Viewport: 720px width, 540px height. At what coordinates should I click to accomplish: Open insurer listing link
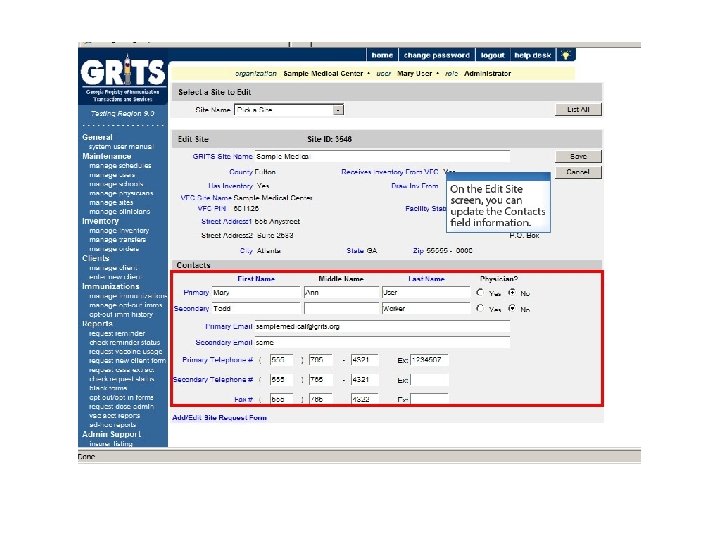pos(111,444)
